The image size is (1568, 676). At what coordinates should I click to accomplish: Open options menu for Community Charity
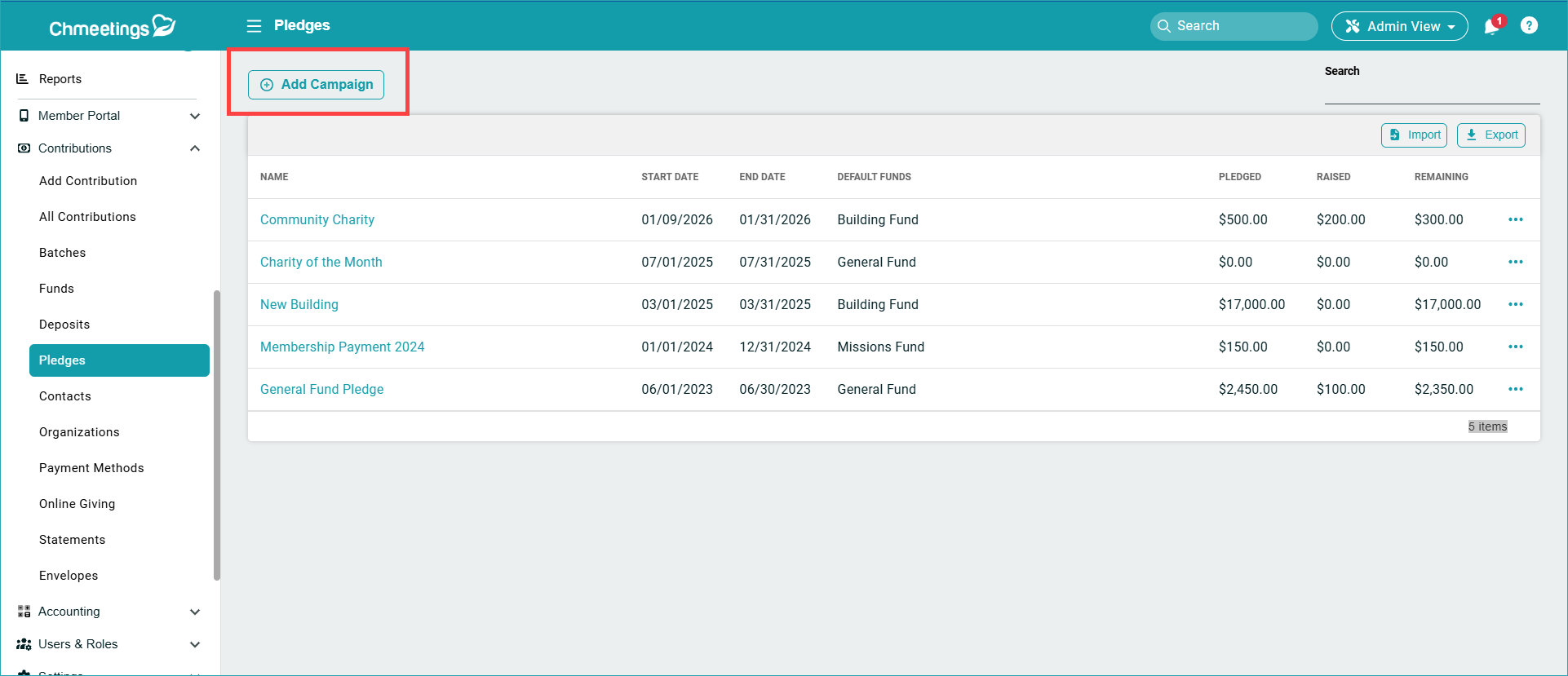coord(1515,219)
